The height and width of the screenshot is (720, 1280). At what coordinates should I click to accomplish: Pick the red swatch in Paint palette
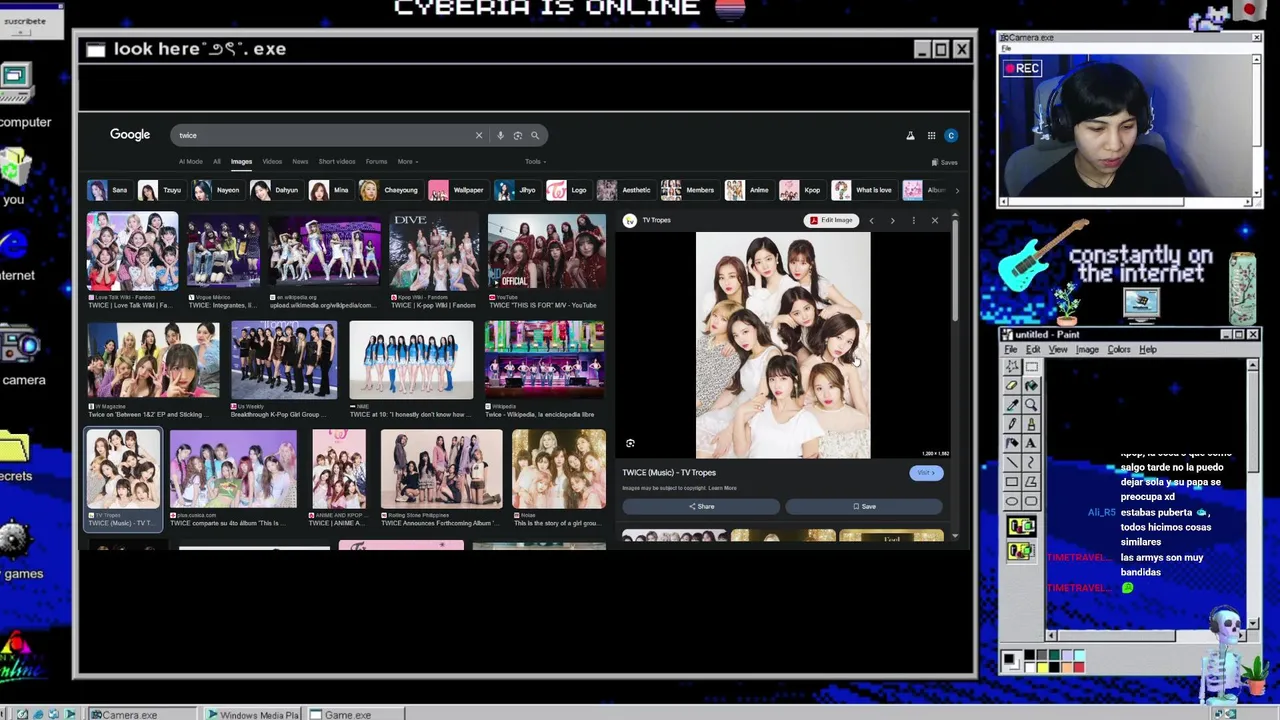(x=1078, y=667)
